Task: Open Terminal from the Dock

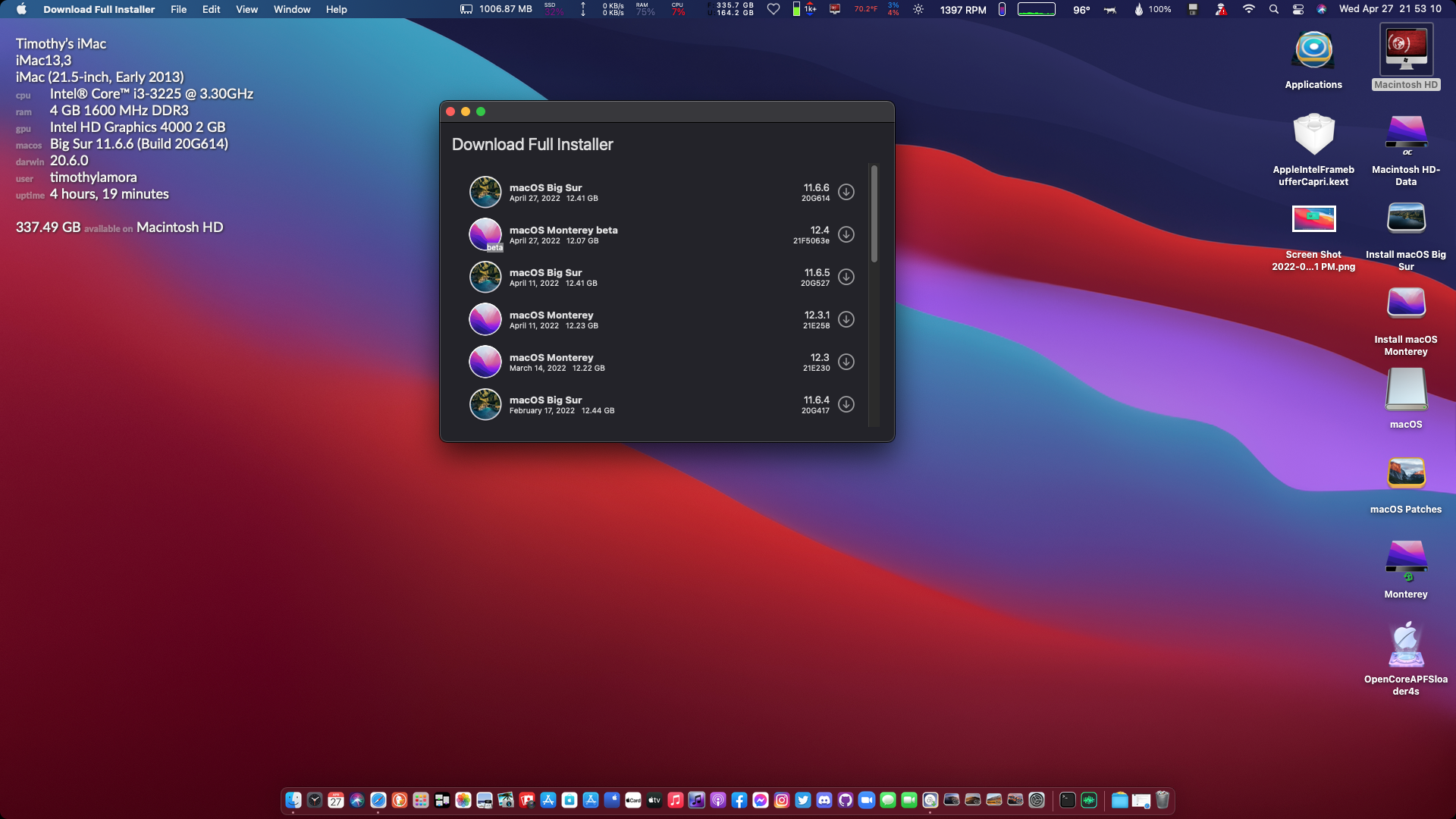Action: 1068,800
